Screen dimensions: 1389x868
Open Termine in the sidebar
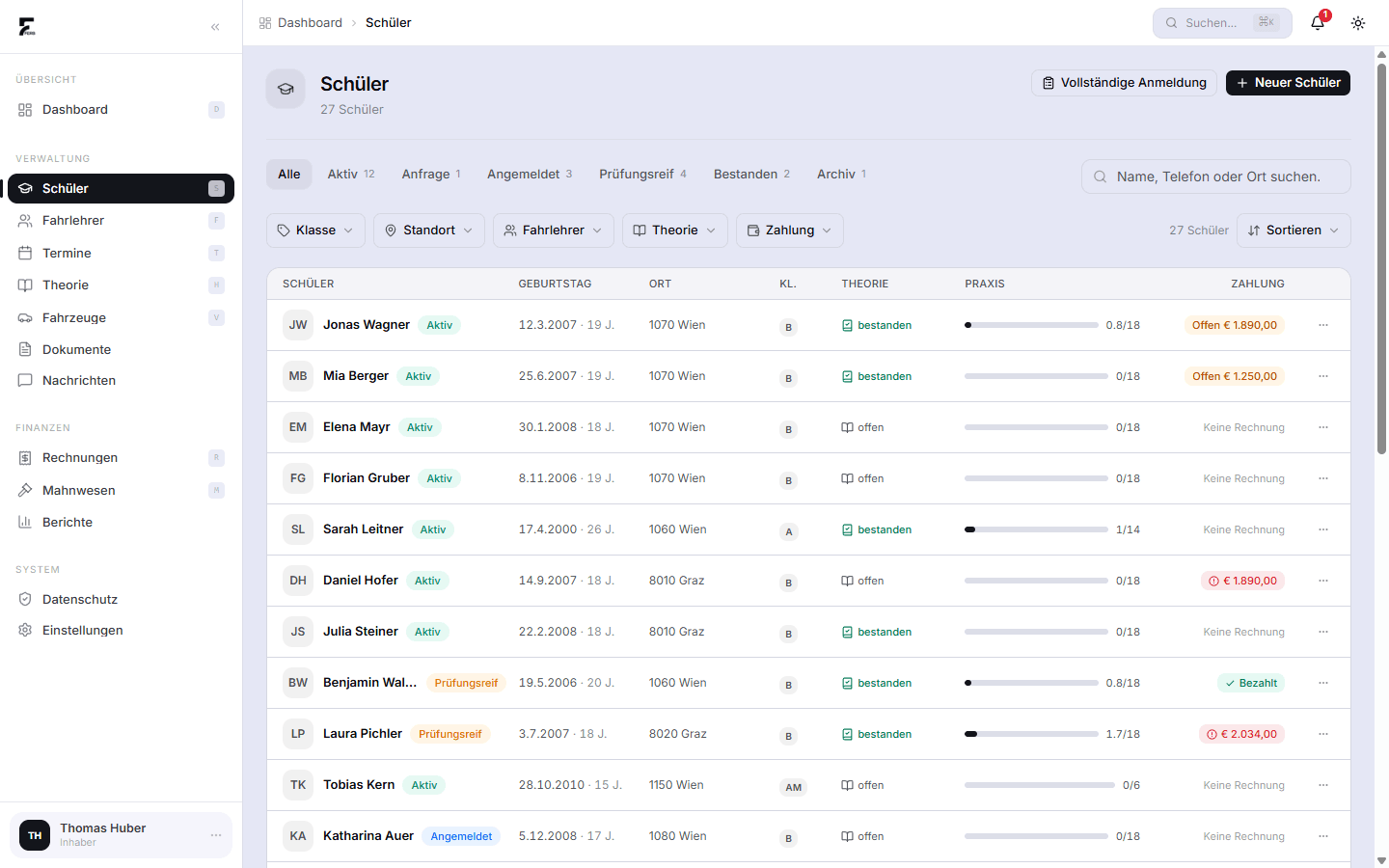121,253
